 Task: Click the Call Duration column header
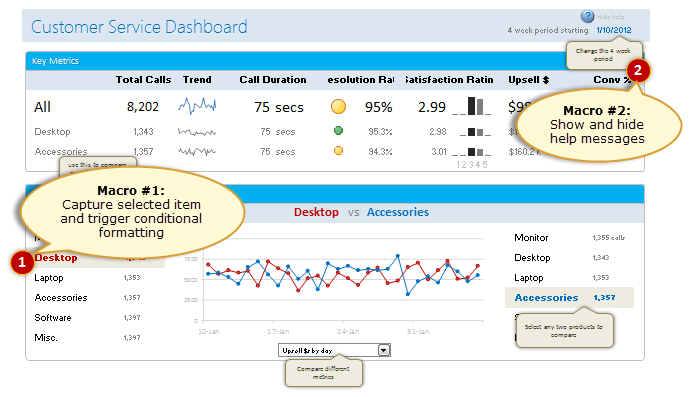pos(273,80)
